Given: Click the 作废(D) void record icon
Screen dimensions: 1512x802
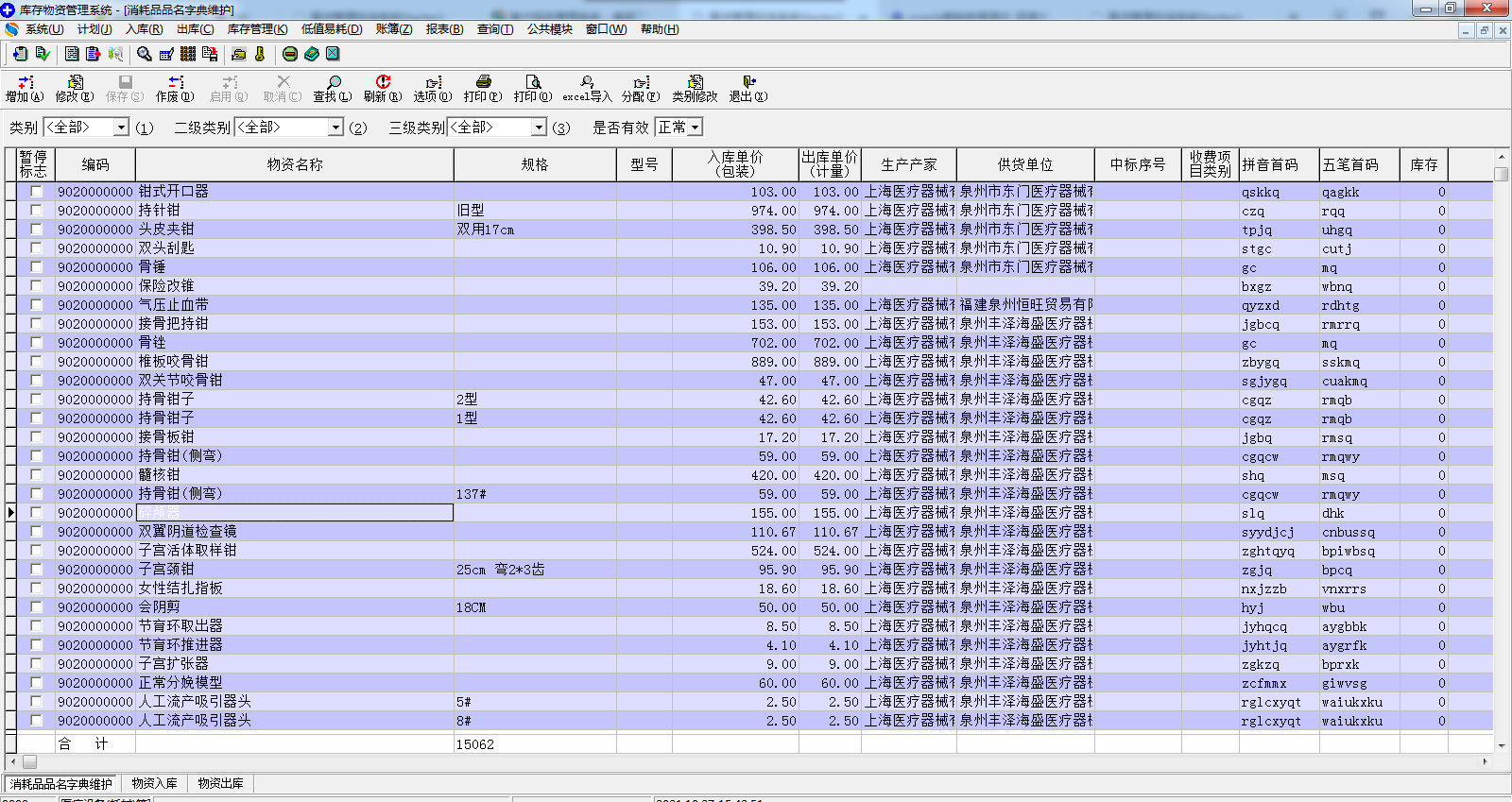Looking at the screenshot, I should (x=175, y=89).
